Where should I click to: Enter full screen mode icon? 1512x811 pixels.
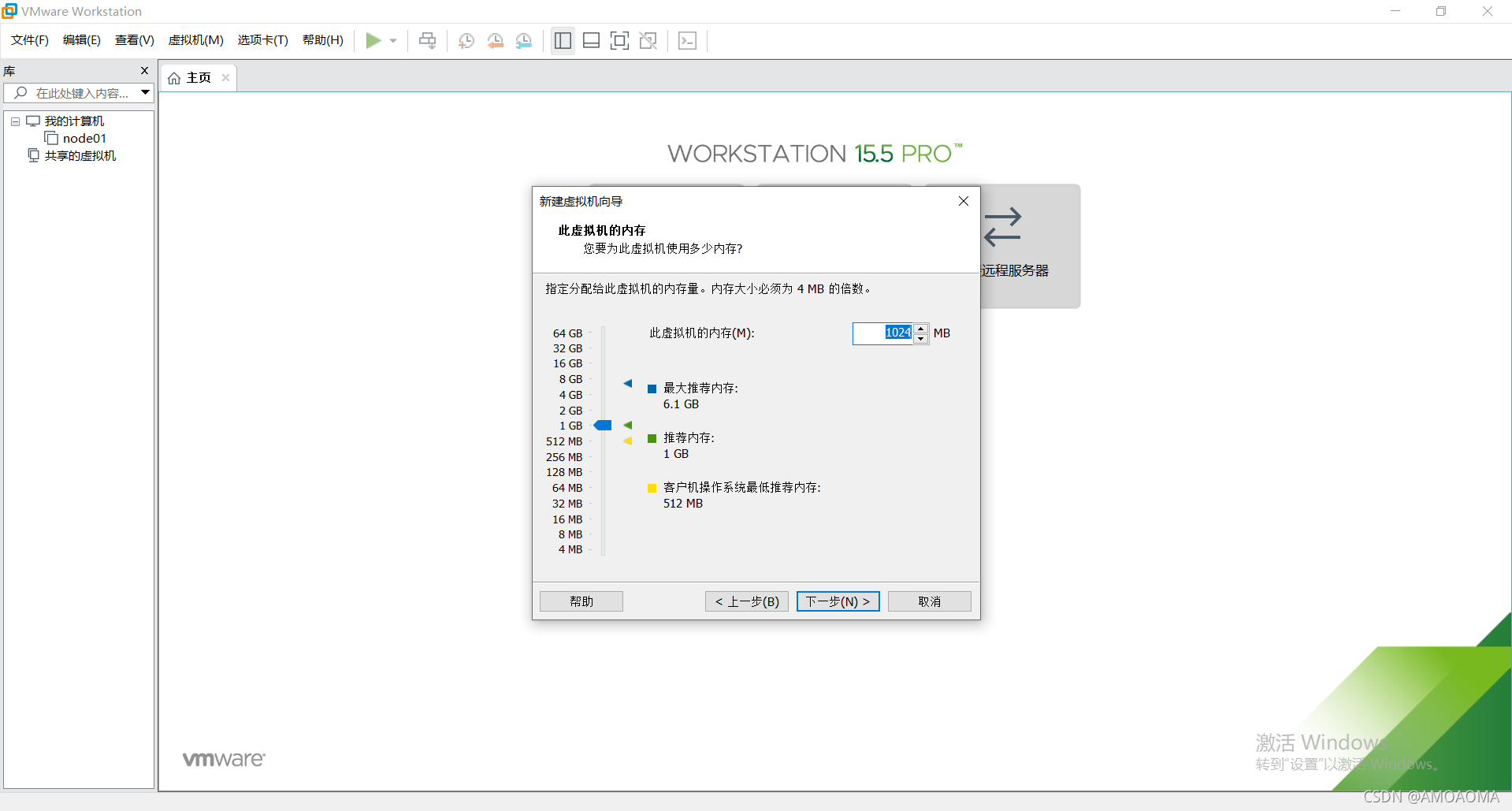tap(619, 40)
